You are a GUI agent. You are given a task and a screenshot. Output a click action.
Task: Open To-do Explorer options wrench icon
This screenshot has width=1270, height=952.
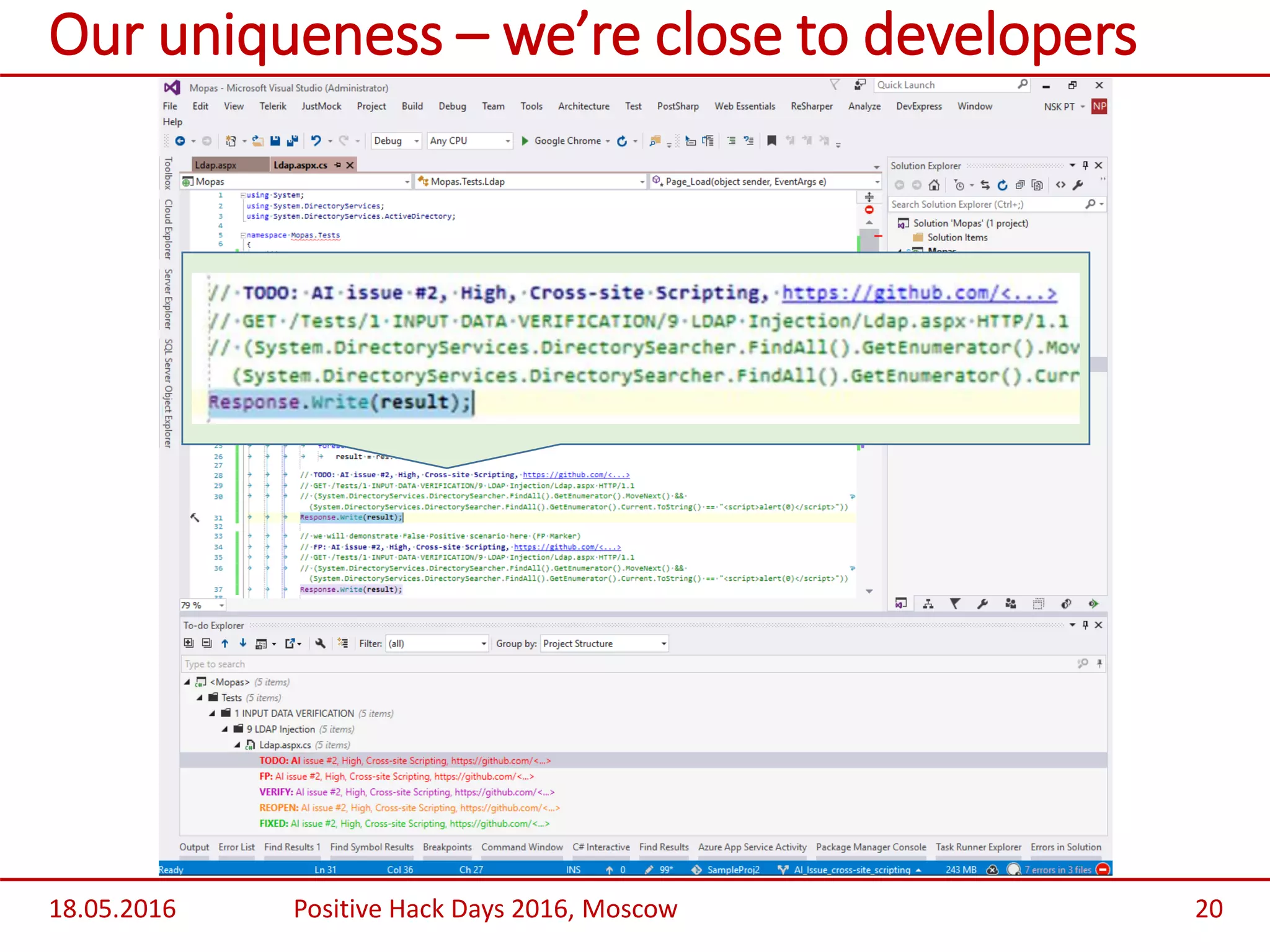321,643
